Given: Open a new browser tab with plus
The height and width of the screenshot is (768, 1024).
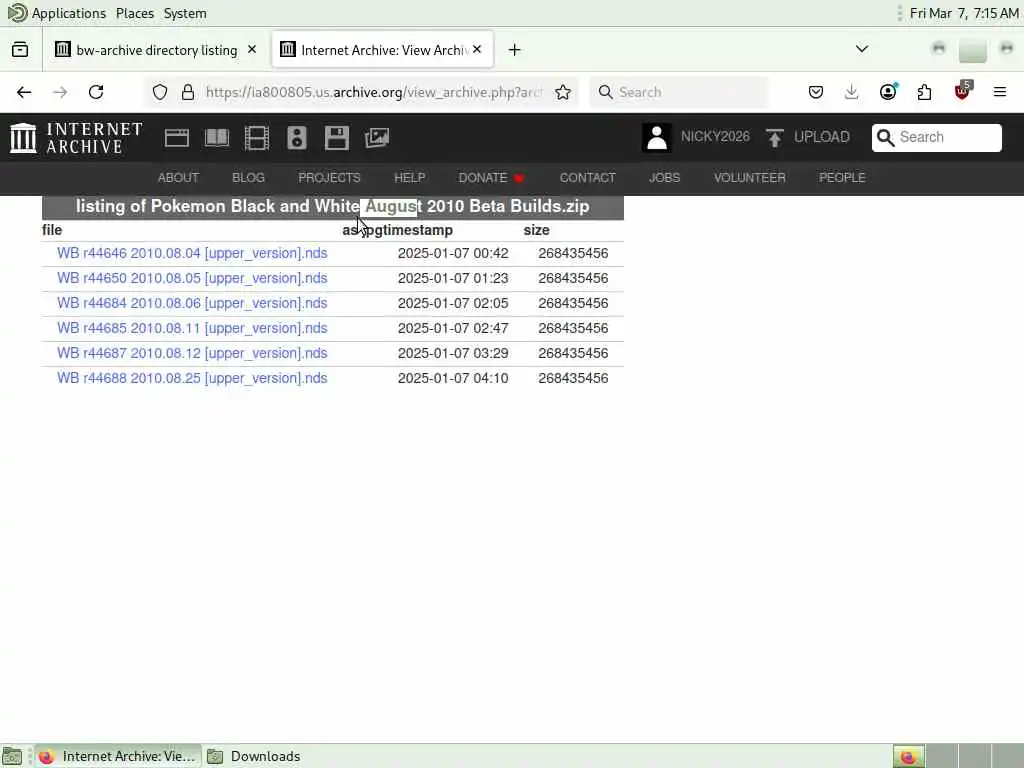Looking at the screenshot, I should coord(515,50).
